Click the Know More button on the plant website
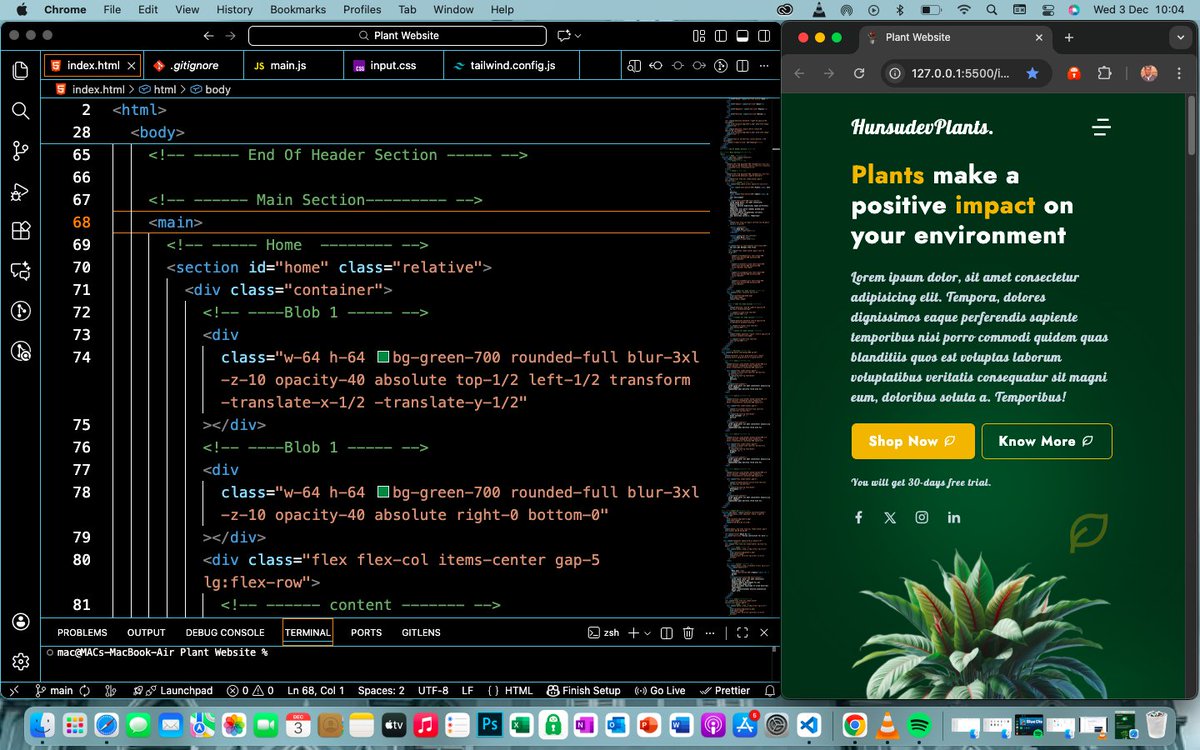 click(1046, 441)
